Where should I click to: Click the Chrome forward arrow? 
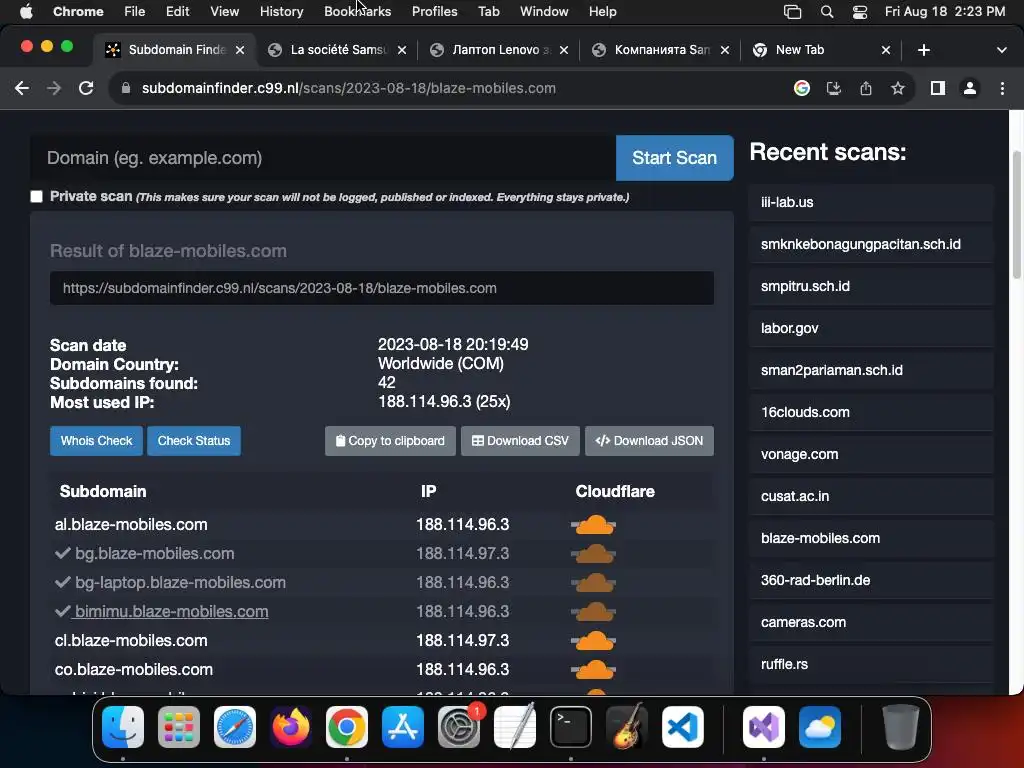pyautogui.click(x=54, y=88)
